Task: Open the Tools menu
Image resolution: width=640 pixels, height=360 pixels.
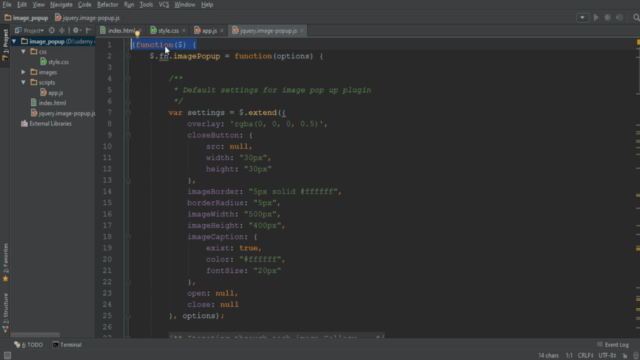Action: (x=146, y=4)
